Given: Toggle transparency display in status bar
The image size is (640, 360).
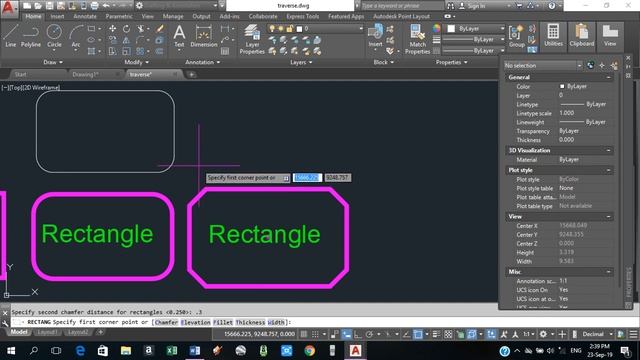Looking at the screenshot, I should coord(448,334).
